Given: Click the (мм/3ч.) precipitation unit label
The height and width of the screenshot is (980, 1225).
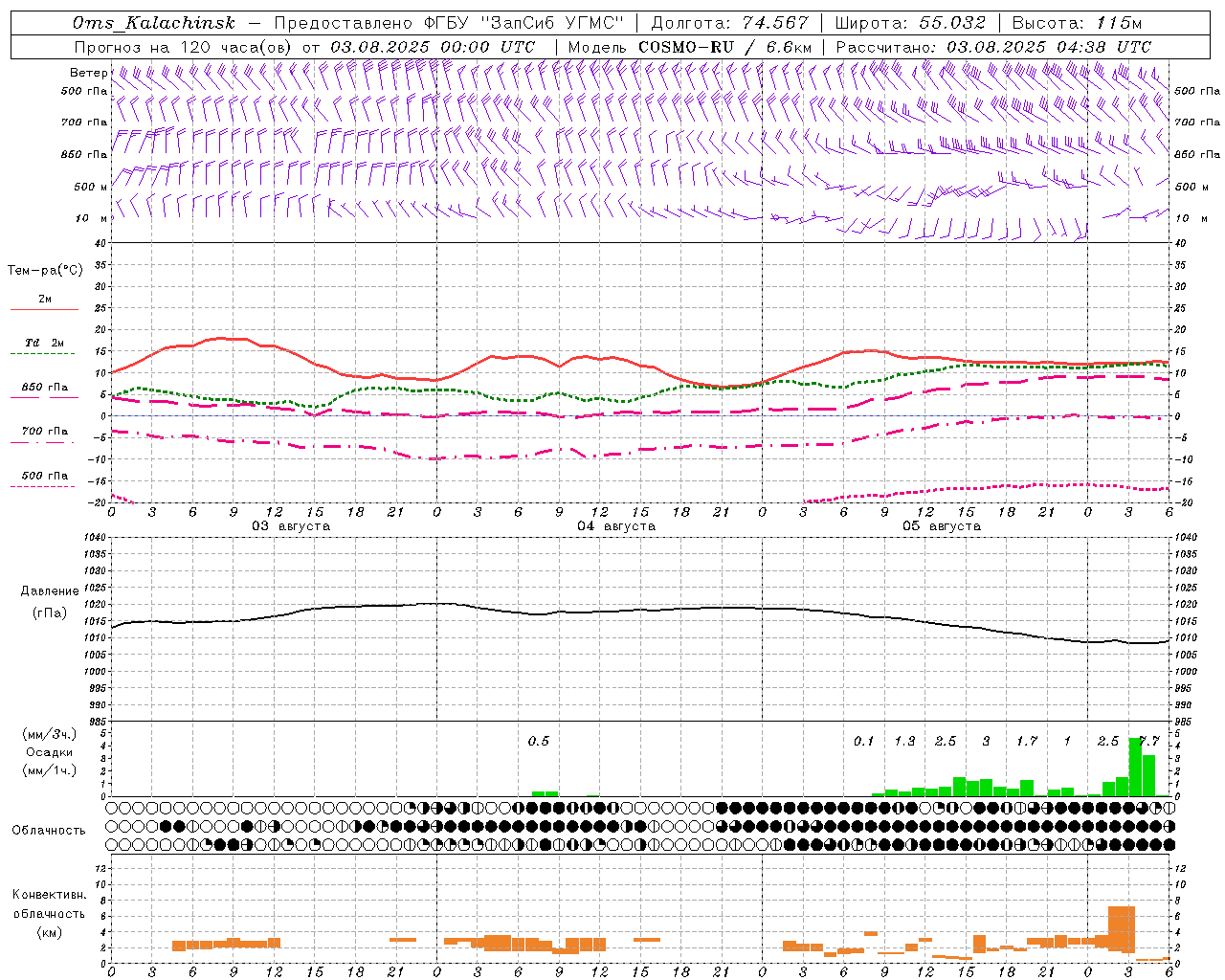Looking at the screenshot, I should point(50,734).
